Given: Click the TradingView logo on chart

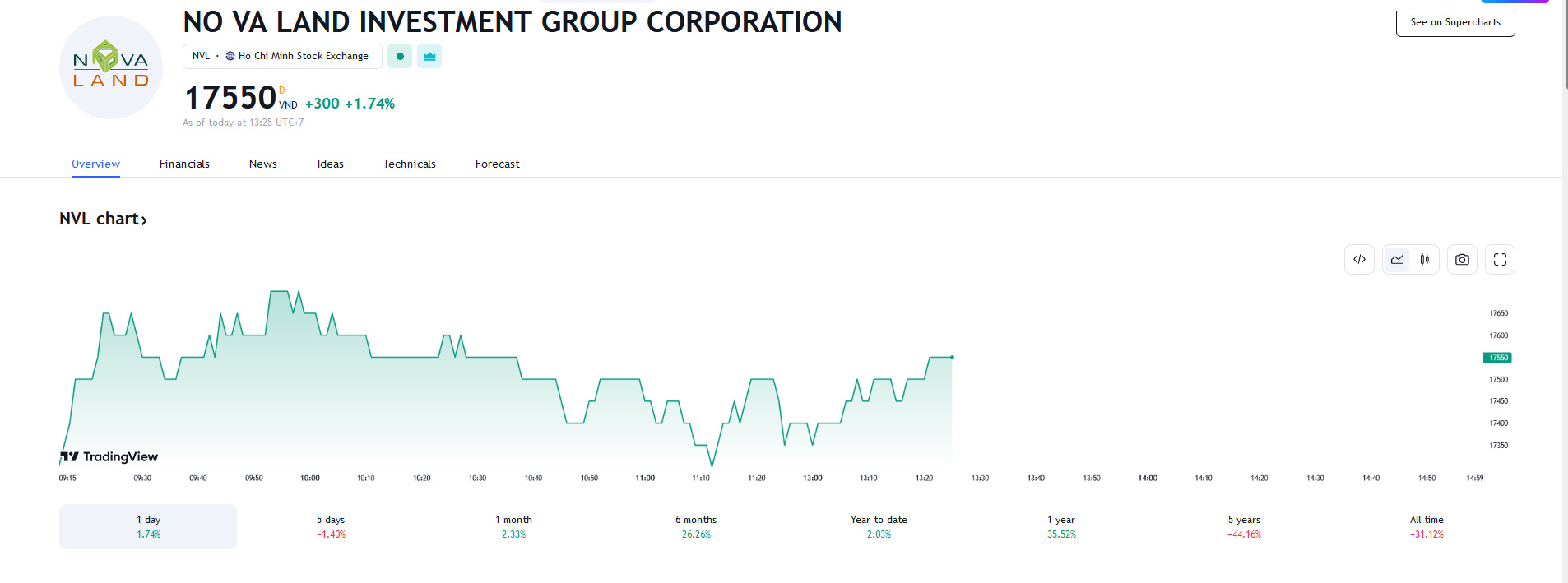Looking at the screenshot, I should [109, 456].
